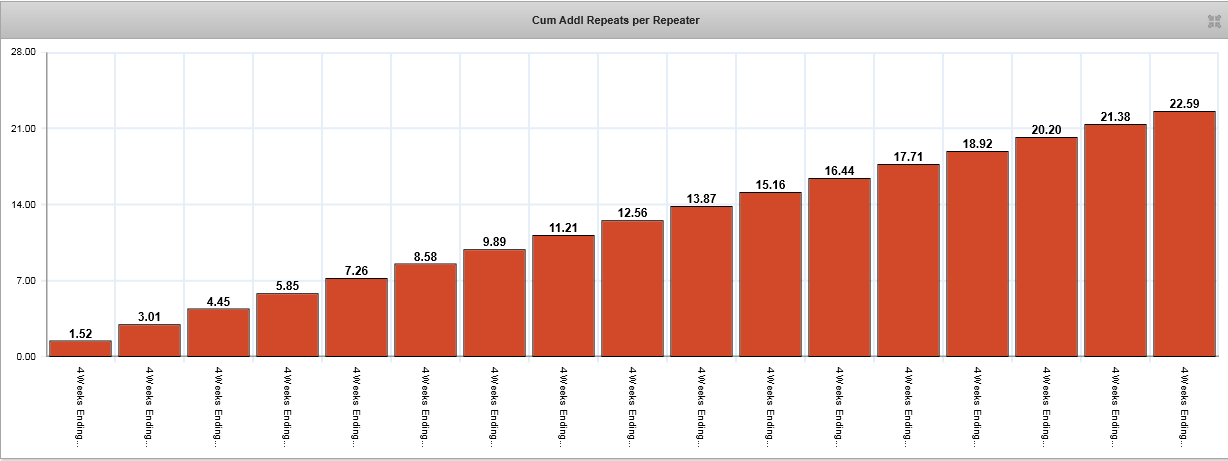Click the bar with value 12.56
This screenshot has height=461, width=1228.
tap(632, 288)
